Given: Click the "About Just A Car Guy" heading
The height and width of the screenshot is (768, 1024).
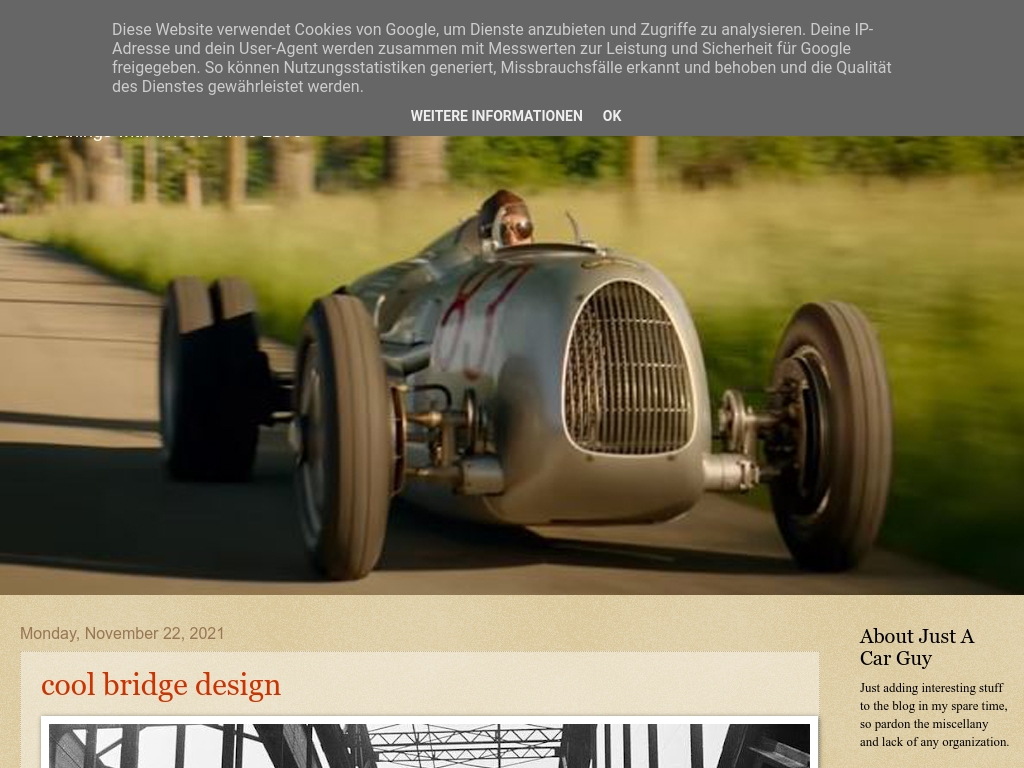Looking at the screenshot, I should coord(917,647).
